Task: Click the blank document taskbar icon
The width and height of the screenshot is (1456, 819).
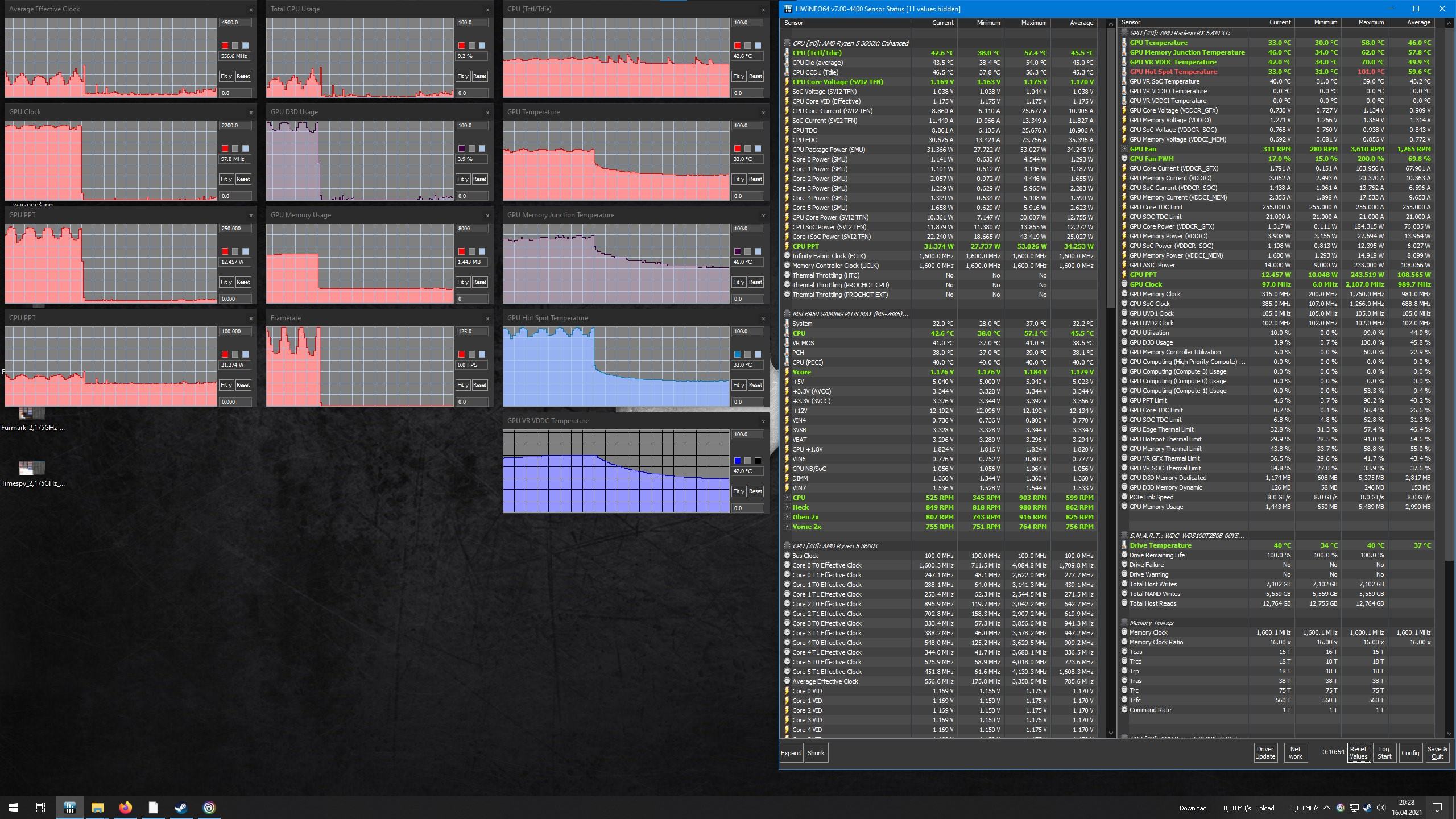Action: [x=154, y=808]
